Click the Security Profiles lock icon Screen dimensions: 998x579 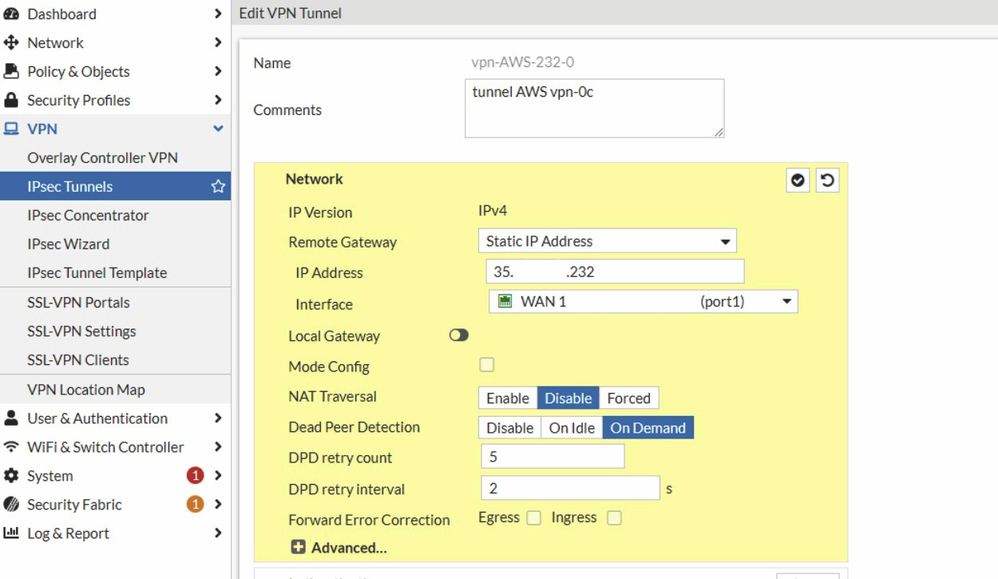click(12, 100)
